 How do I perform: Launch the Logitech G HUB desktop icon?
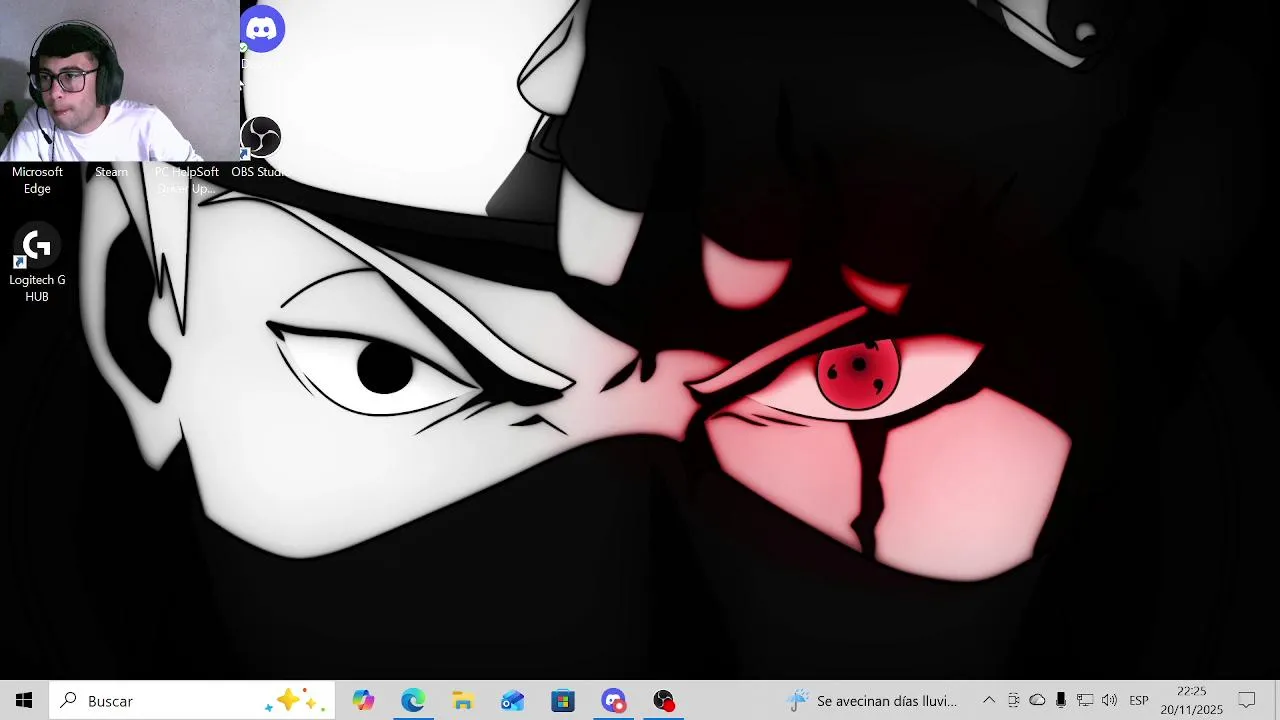pyautogui.click(x=37, y=246)
